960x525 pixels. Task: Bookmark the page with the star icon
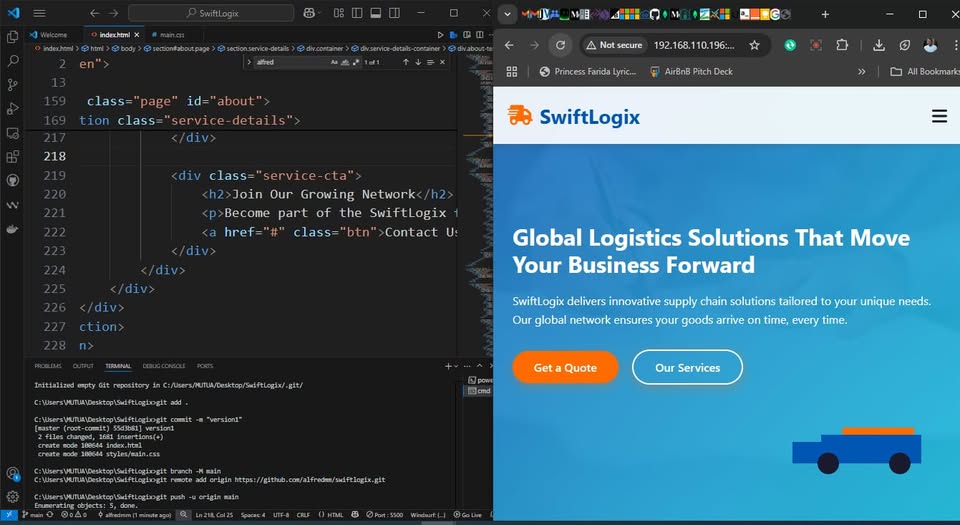click(754, 45)
